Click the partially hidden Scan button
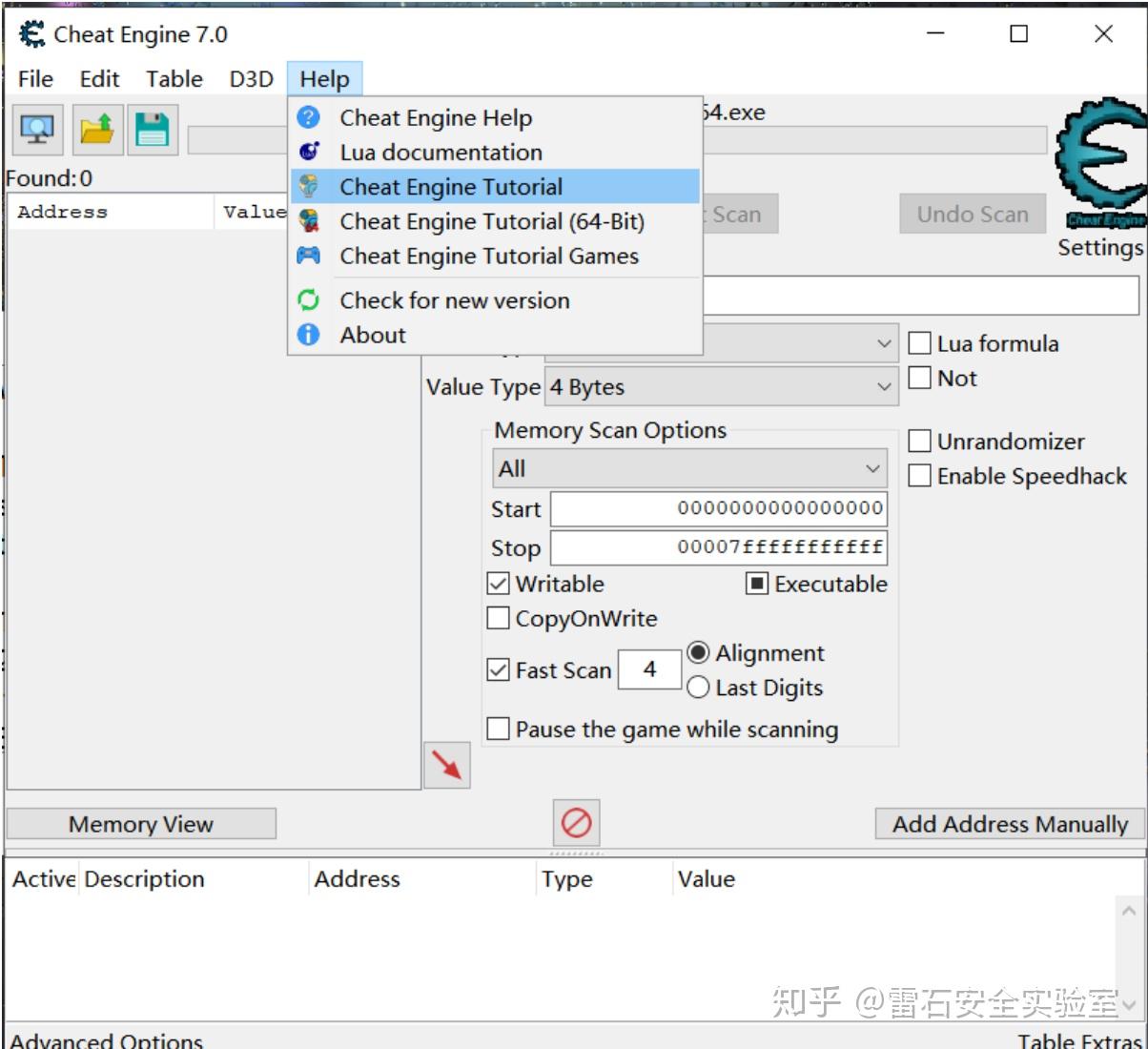 click(740, 214)
